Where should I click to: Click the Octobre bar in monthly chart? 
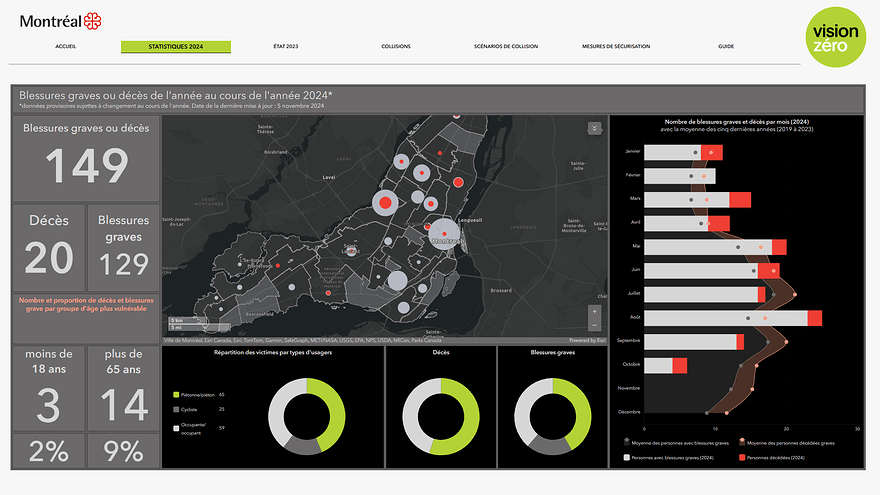[x=666, y=365]
